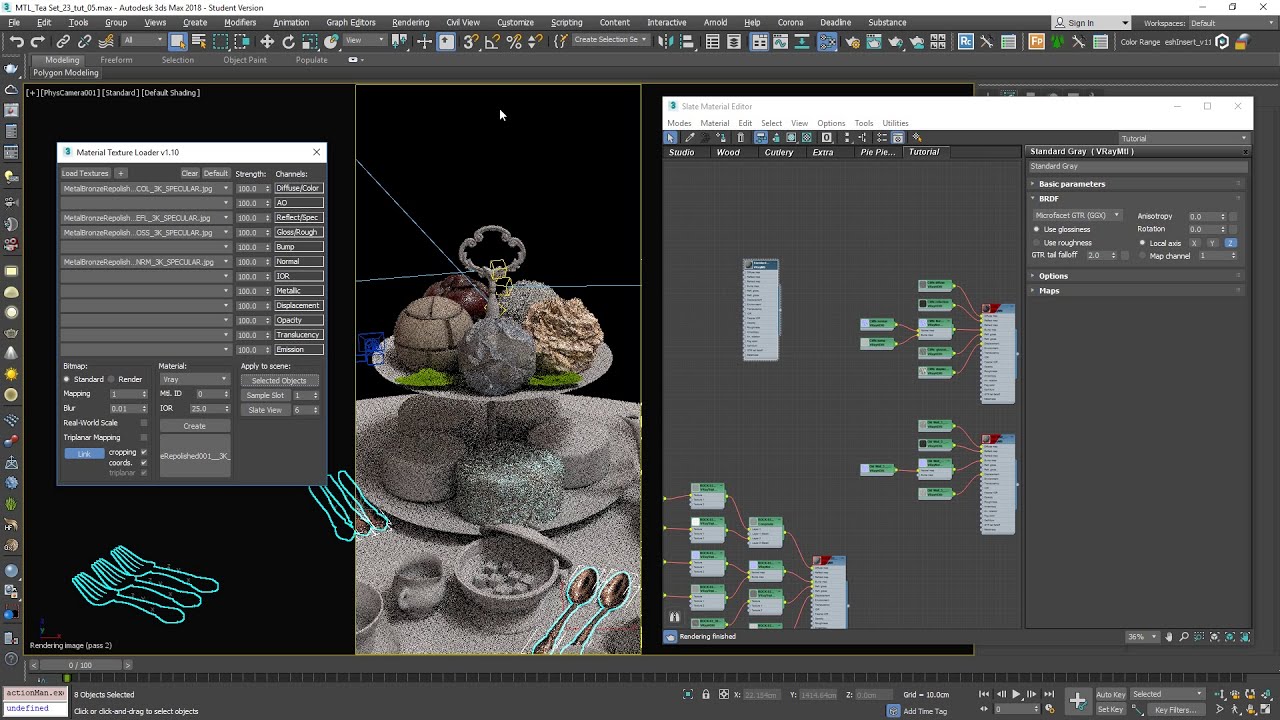1280x720 pixels.
Task: Click the Select by Name toolbar icon
Action: [x=197, y=41]
